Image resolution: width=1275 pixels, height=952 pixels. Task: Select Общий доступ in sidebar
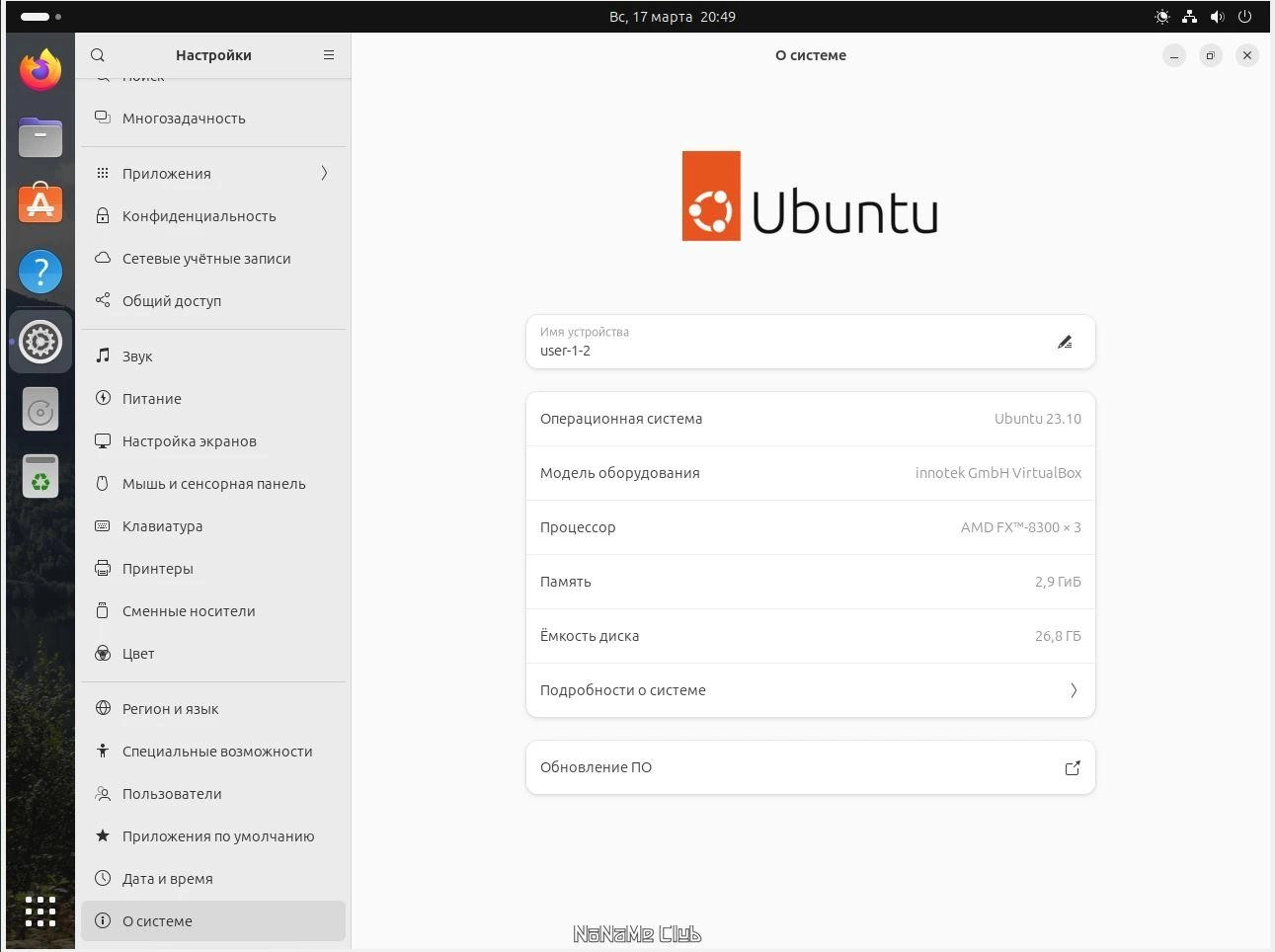(213, 300)
